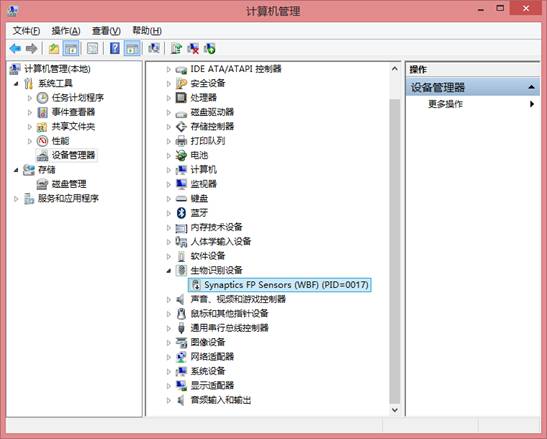Select the Bluetooth 蓝牙 device category
547x439 pixels.
pos(199,213)
